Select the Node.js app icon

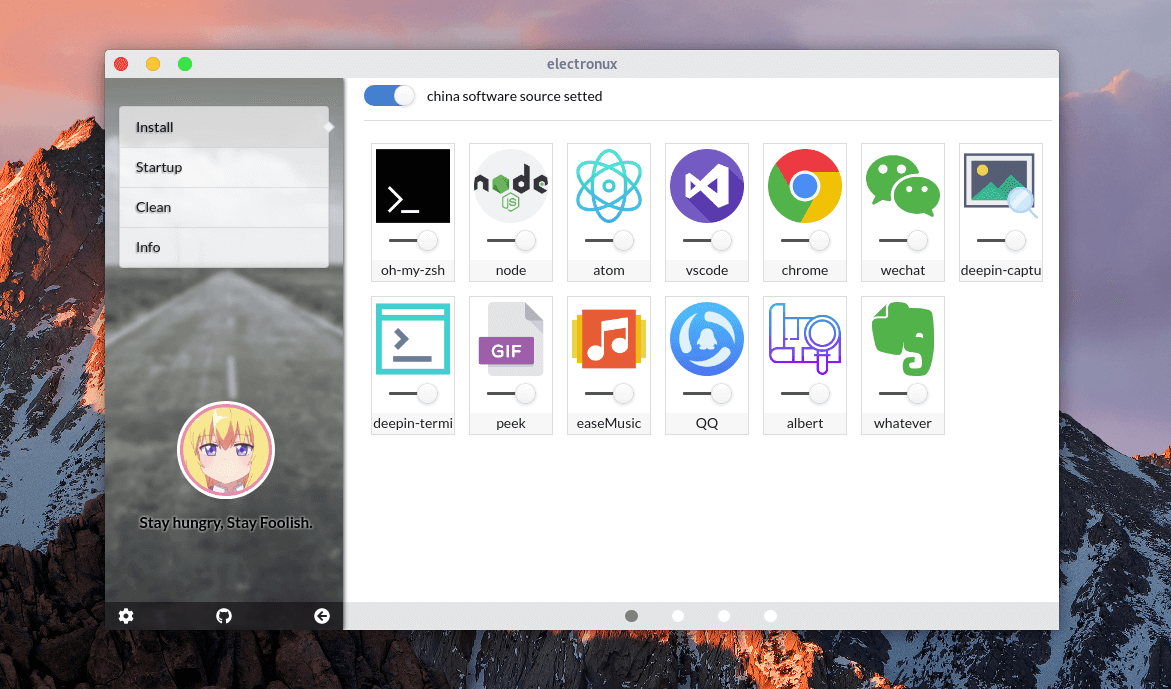(x=510, y=186)
